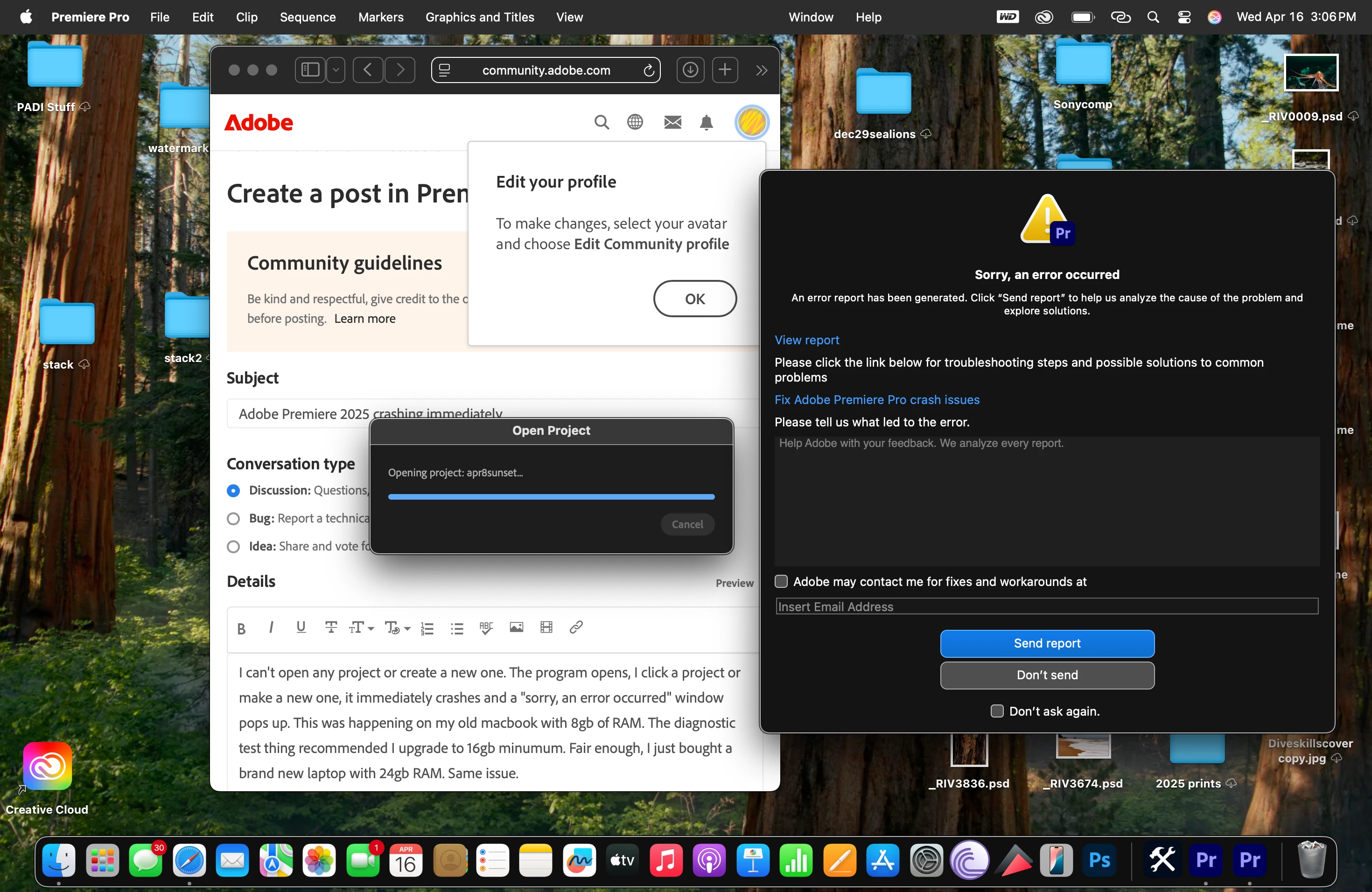This screenshot has height=892, width=1372.
Task: Open the text size dropdown in editor
Action: coord(362,628)
